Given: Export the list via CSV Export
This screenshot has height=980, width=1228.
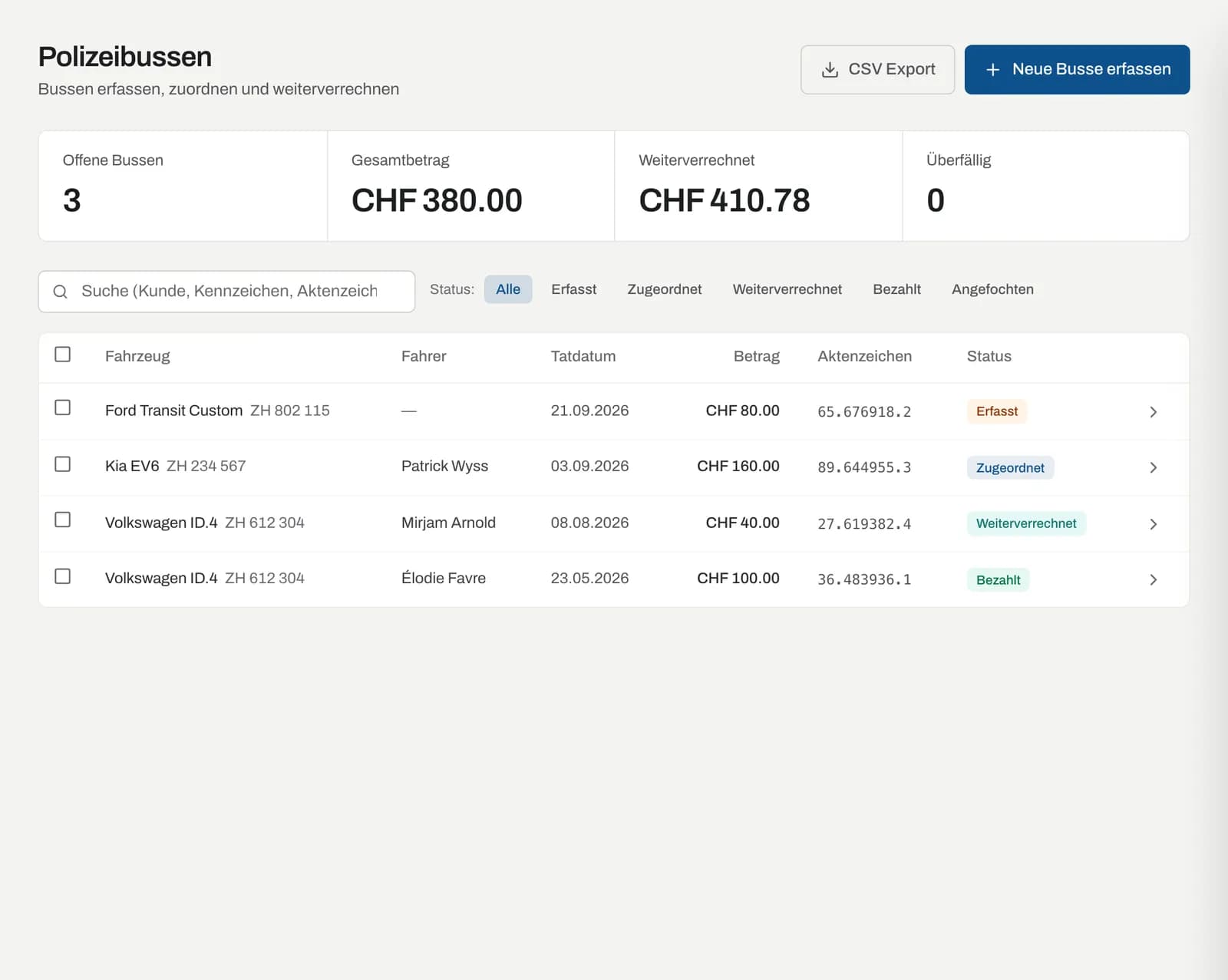Looking at the screenshot, I should (877, 70).
